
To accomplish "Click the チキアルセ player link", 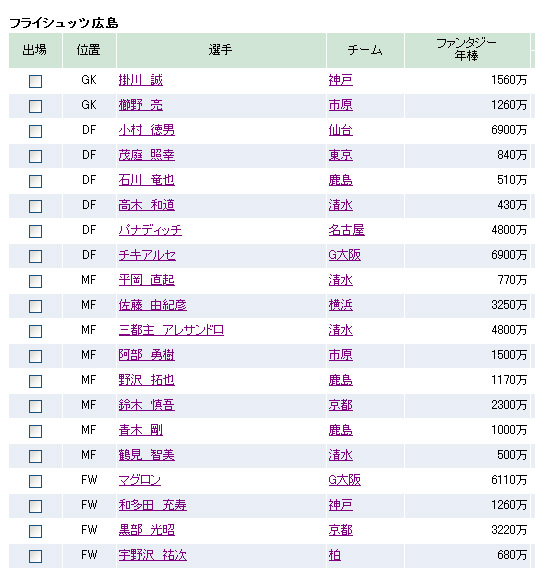I will (147, 255).
